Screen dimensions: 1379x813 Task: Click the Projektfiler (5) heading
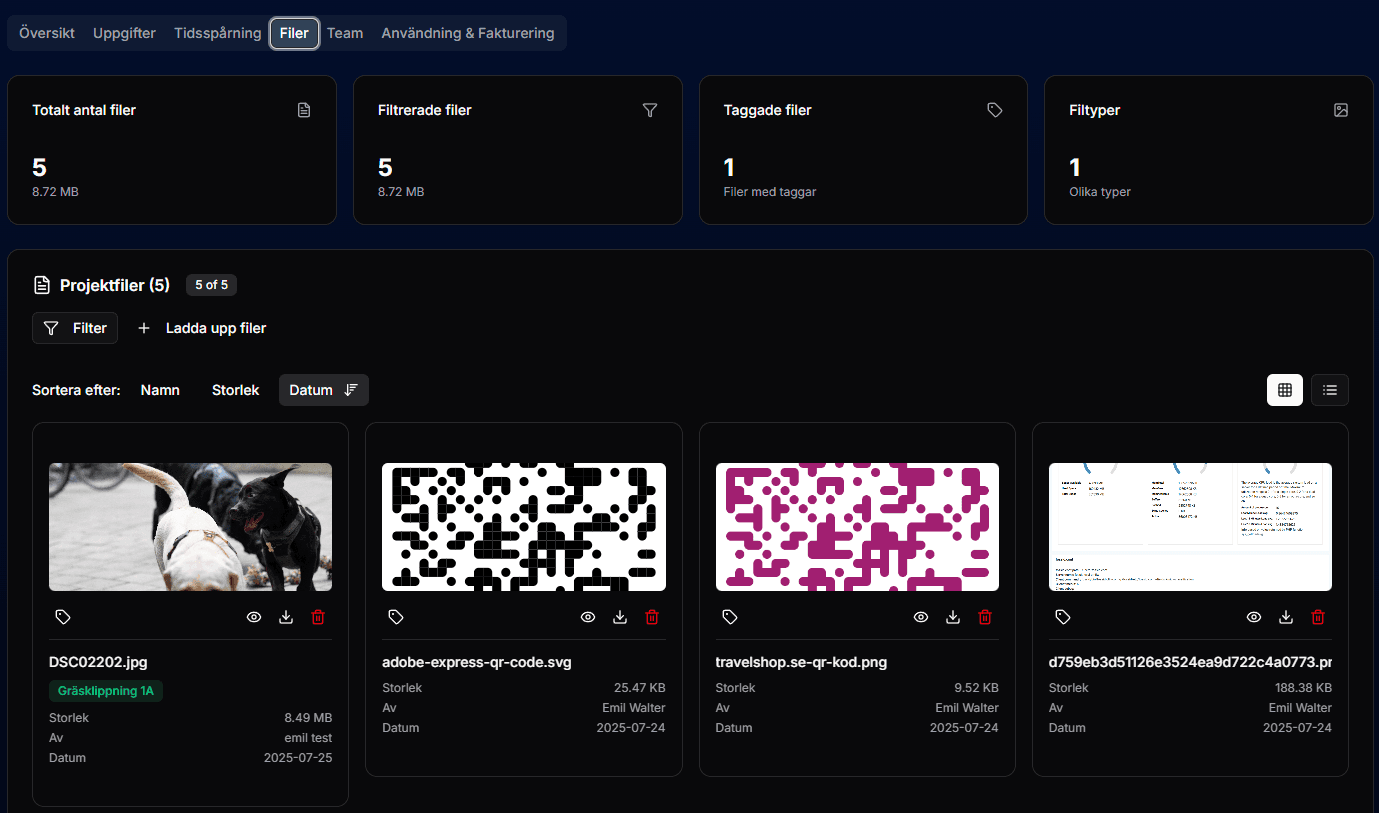[115, 286]
